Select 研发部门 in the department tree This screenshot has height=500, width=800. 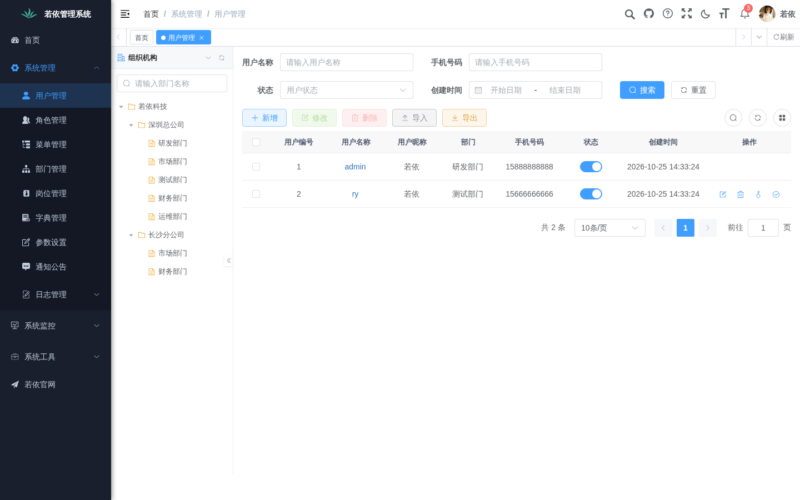pos(172,143)
